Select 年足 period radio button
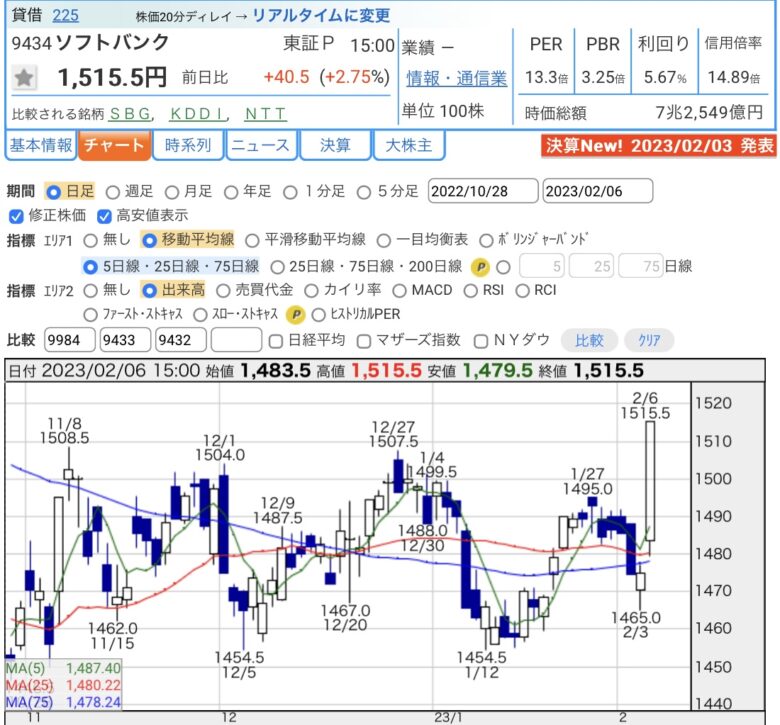Image resolution: width=780 pixels, height=725 pixels. click(x=230, y=192)
